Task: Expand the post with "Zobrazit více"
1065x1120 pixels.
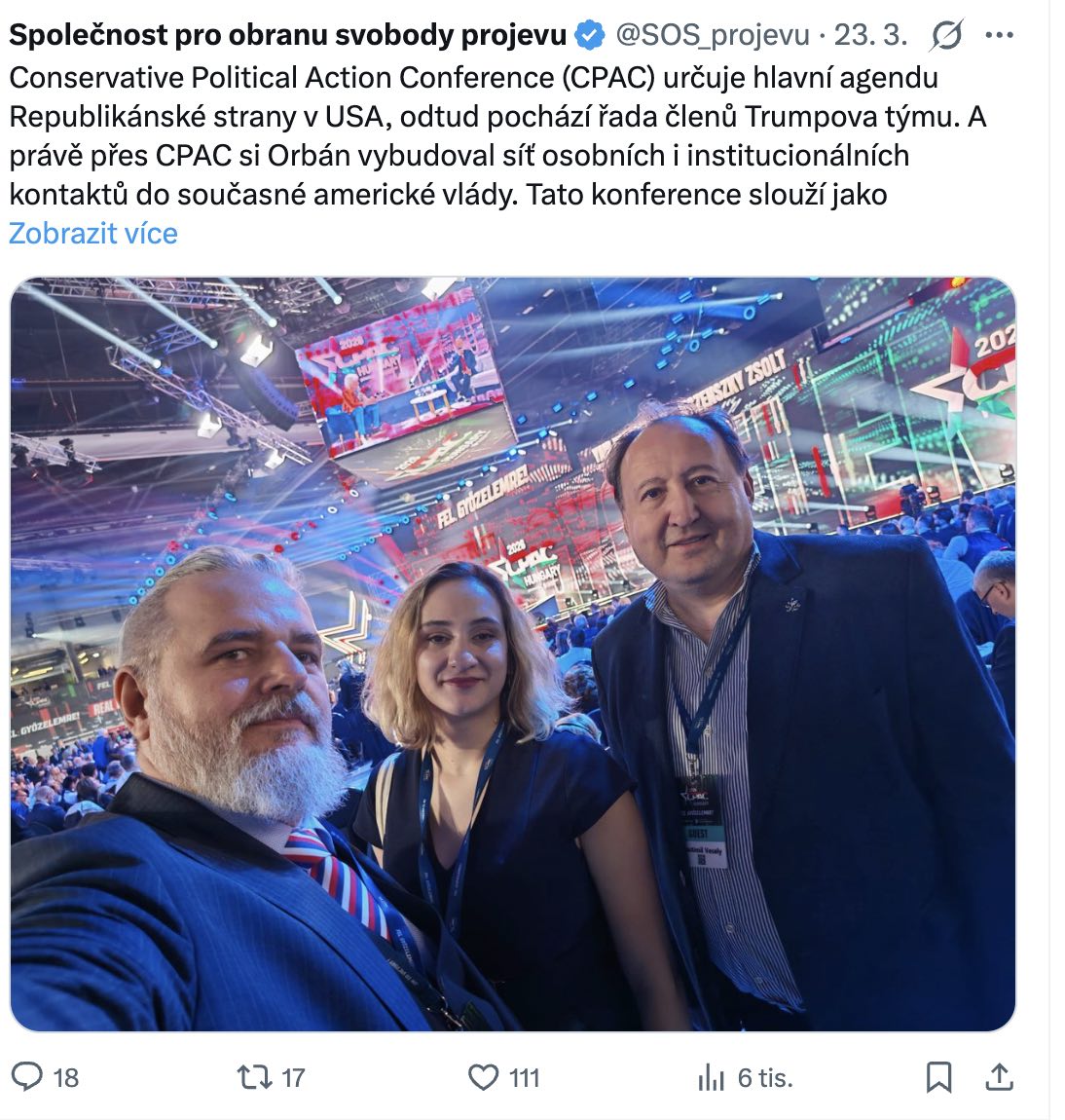Action: click(x=93, y=234)
